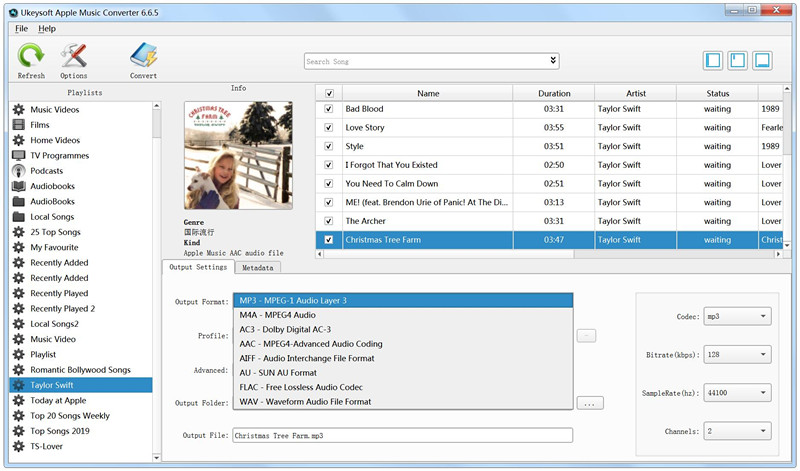Viewport: 800px width, 471px height.
Task: Click the Christmas Tree Farm album artwork
Action: coord(238,155)
